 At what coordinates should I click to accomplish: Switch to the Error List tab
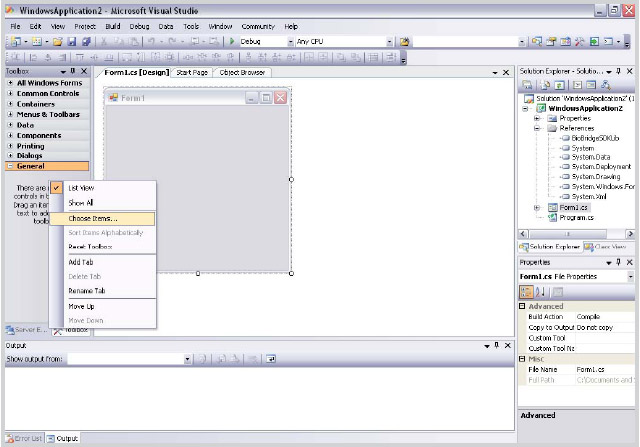[x=24, y=439]
